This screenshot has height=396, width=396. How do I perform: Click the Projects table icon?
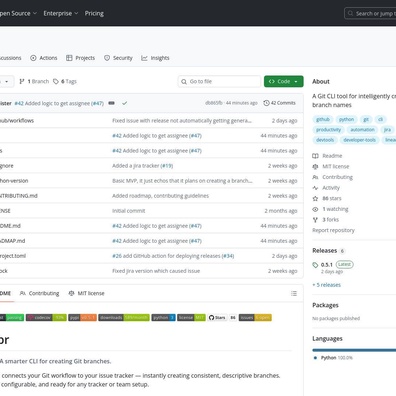coord(69,58)
